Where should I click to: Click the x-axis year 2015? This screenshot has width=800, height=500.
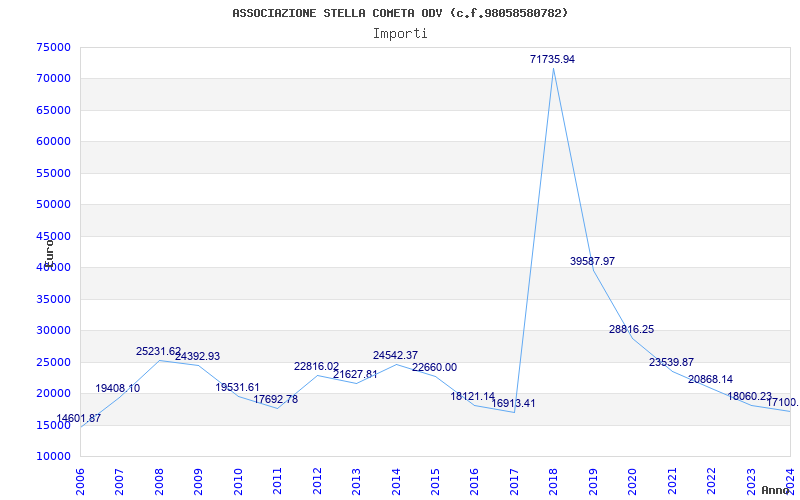click(x=435, y=481)
